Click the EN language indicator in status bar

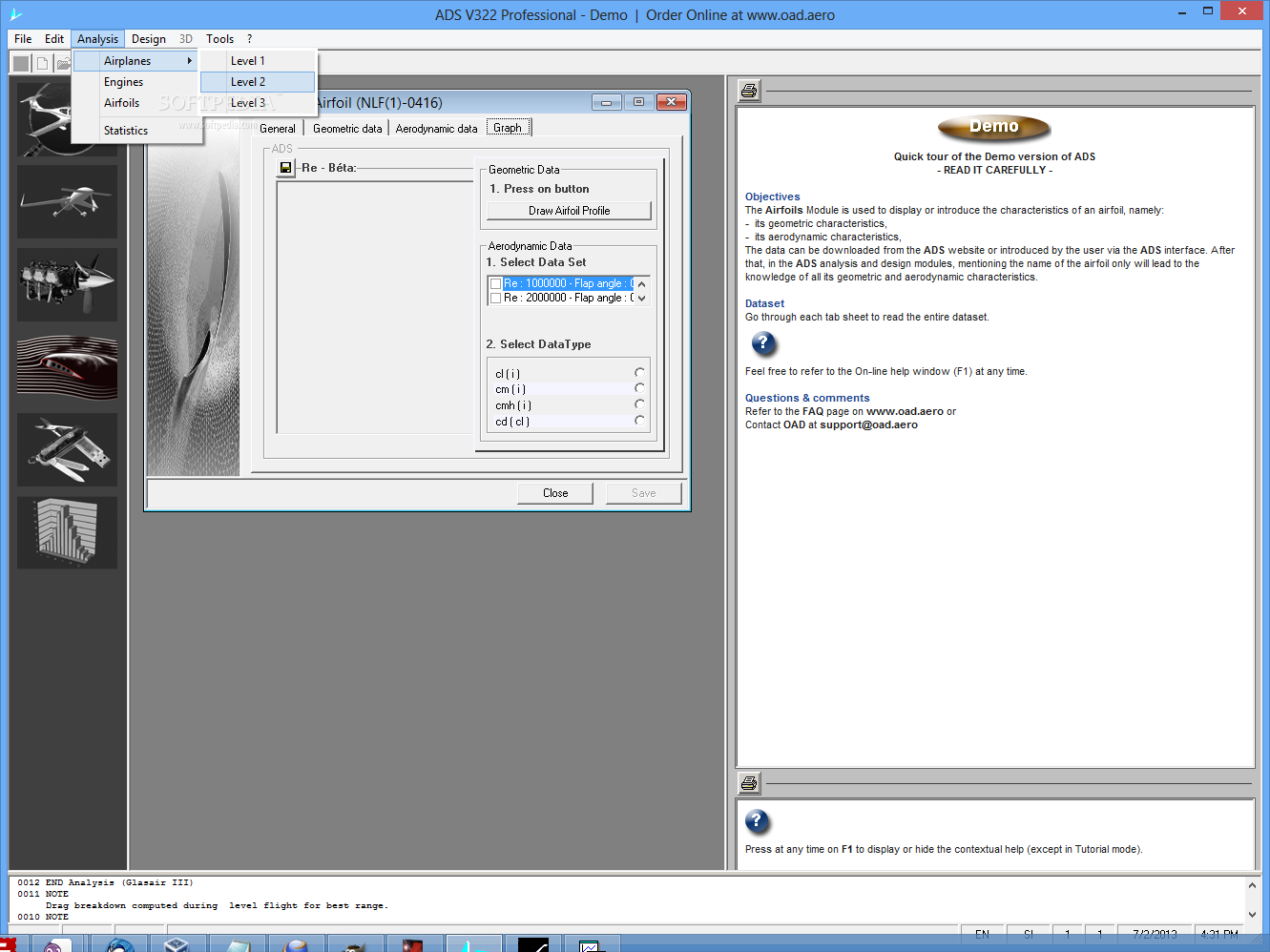[982, 935]
